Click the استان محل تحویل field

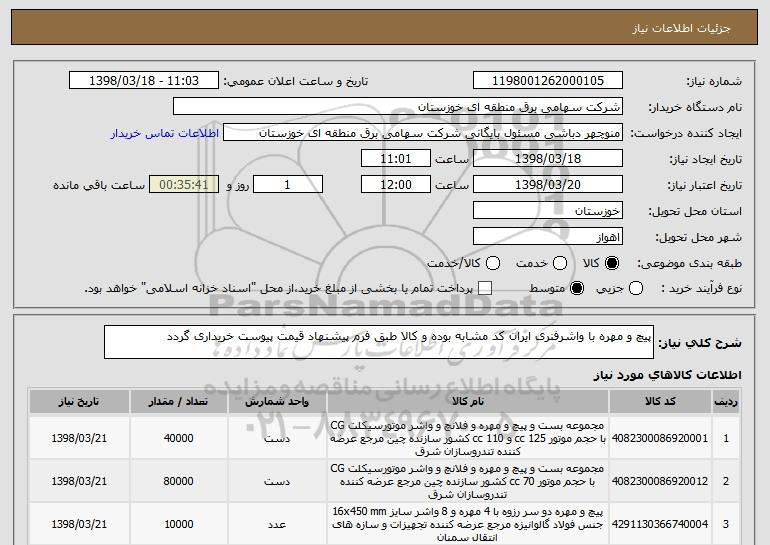point(546,211)
